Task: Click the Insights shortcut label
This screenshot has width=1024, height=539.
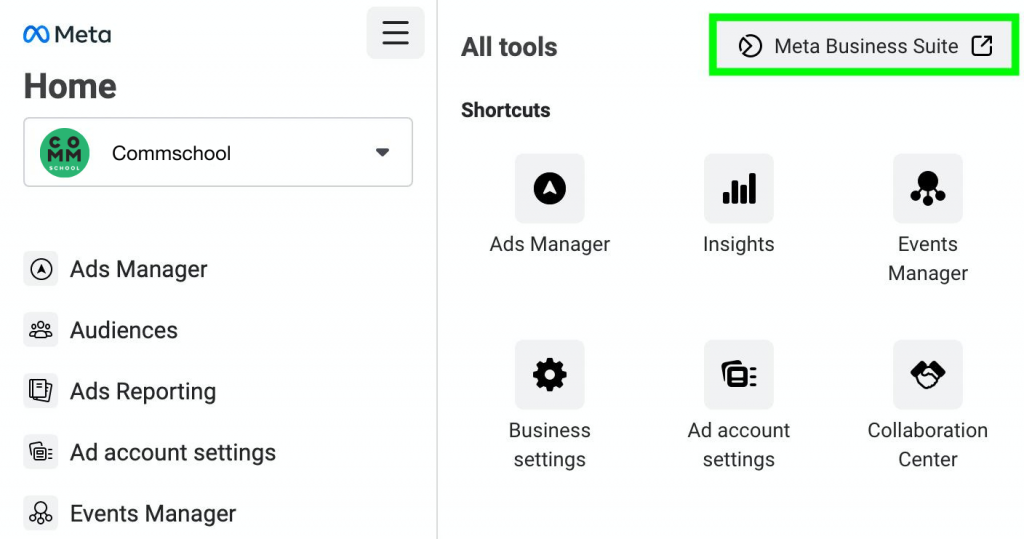Action: click(739, 244)
